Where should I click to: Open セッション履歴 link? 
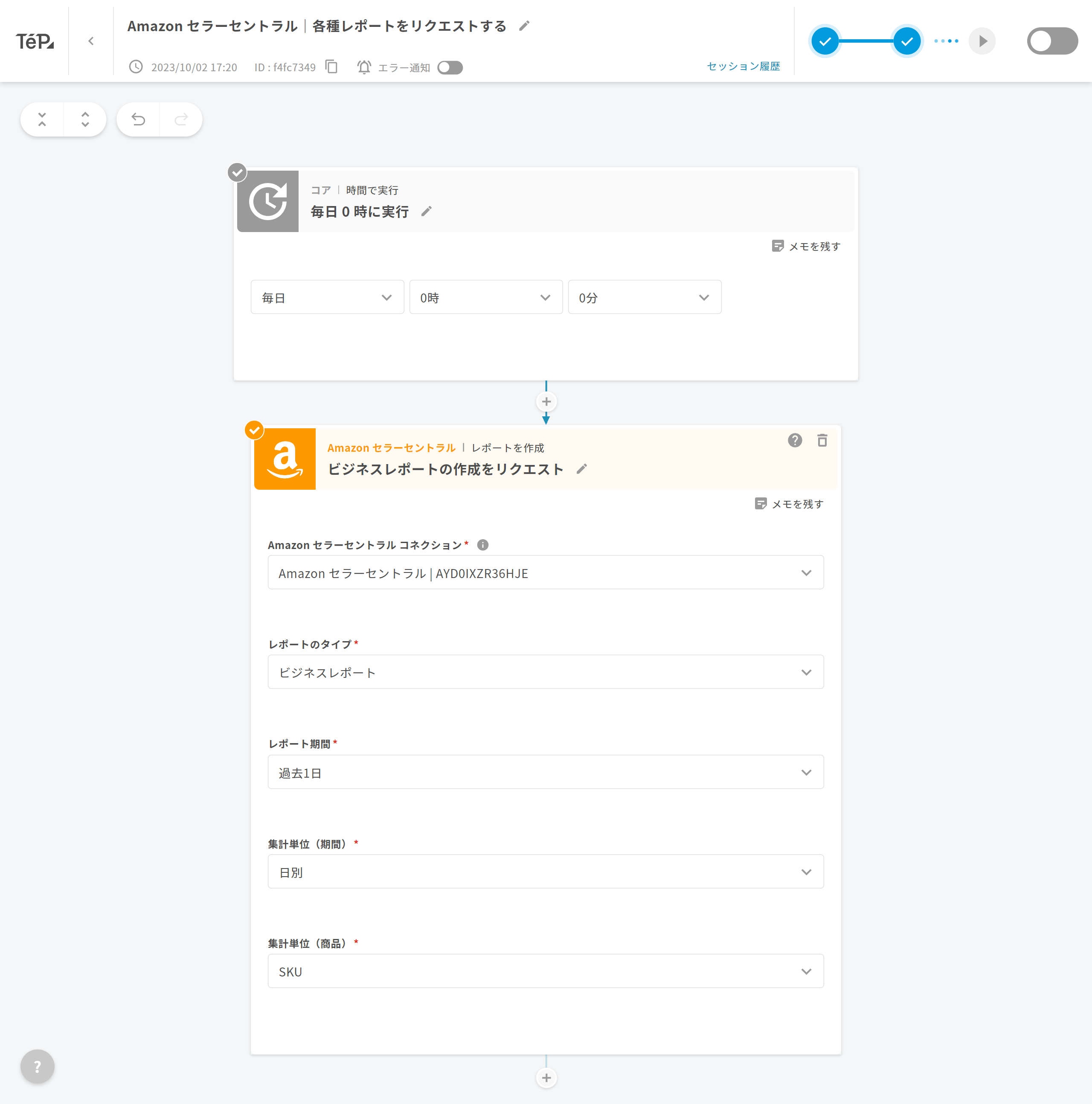(x=743, y=66)
